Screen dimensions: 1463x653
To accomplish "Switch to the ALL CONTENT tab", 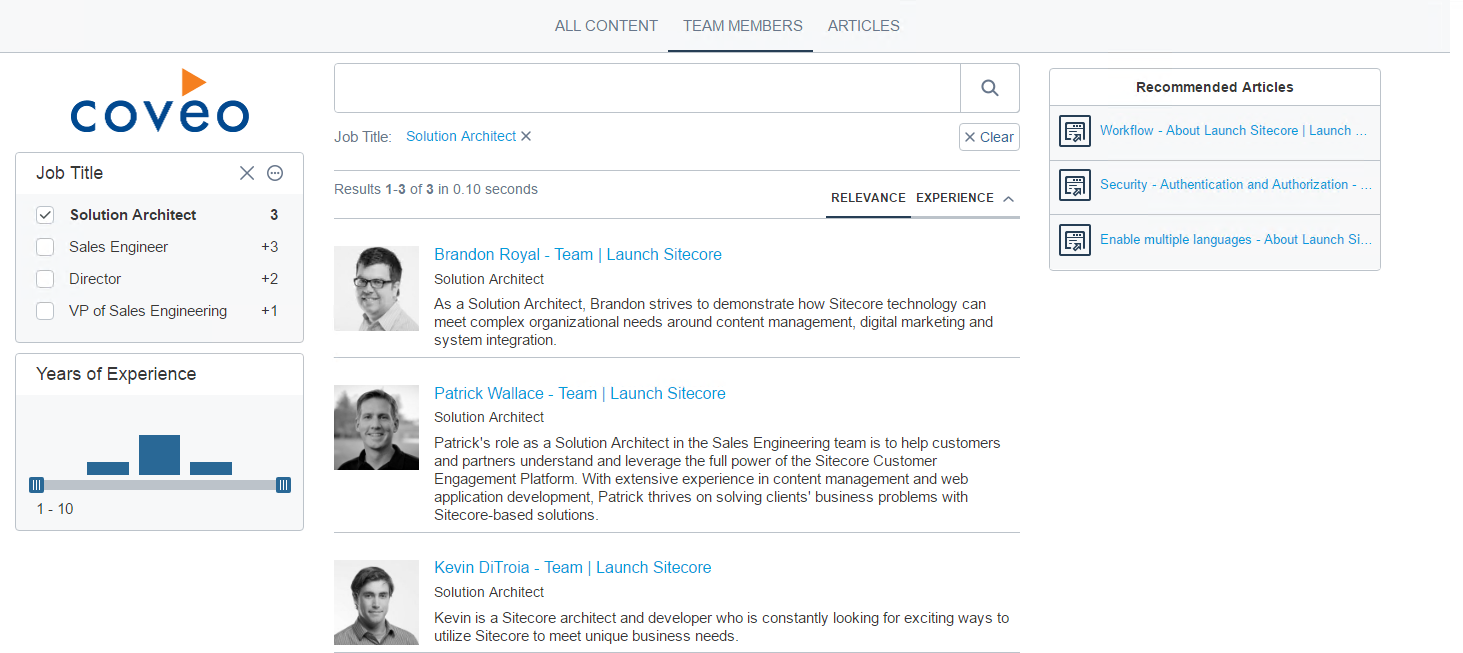I will pyautogui.click(x=606, y=25).
